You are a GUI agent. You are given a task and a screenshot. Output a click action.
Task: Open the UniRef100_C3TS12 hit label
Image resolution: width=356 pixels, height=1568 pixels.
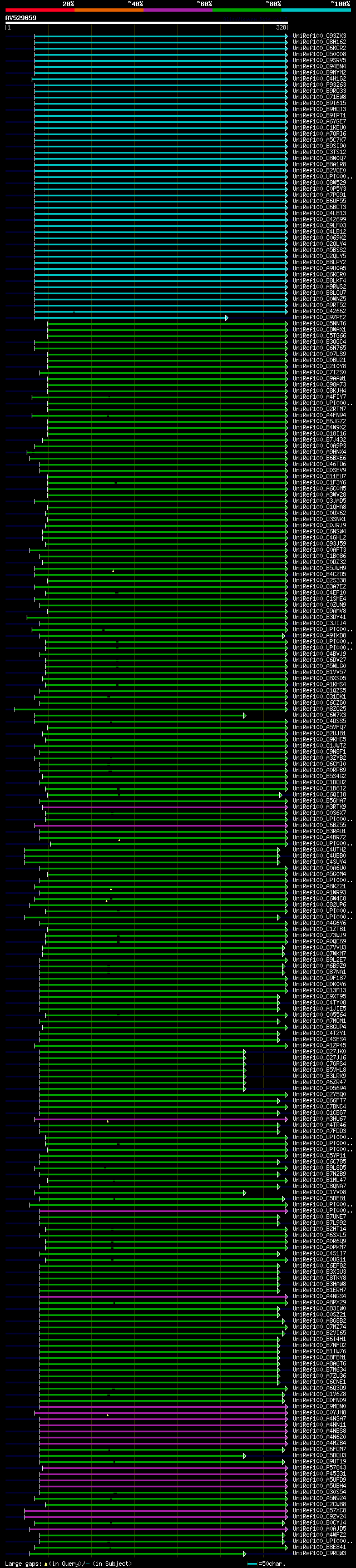[319, 152]
